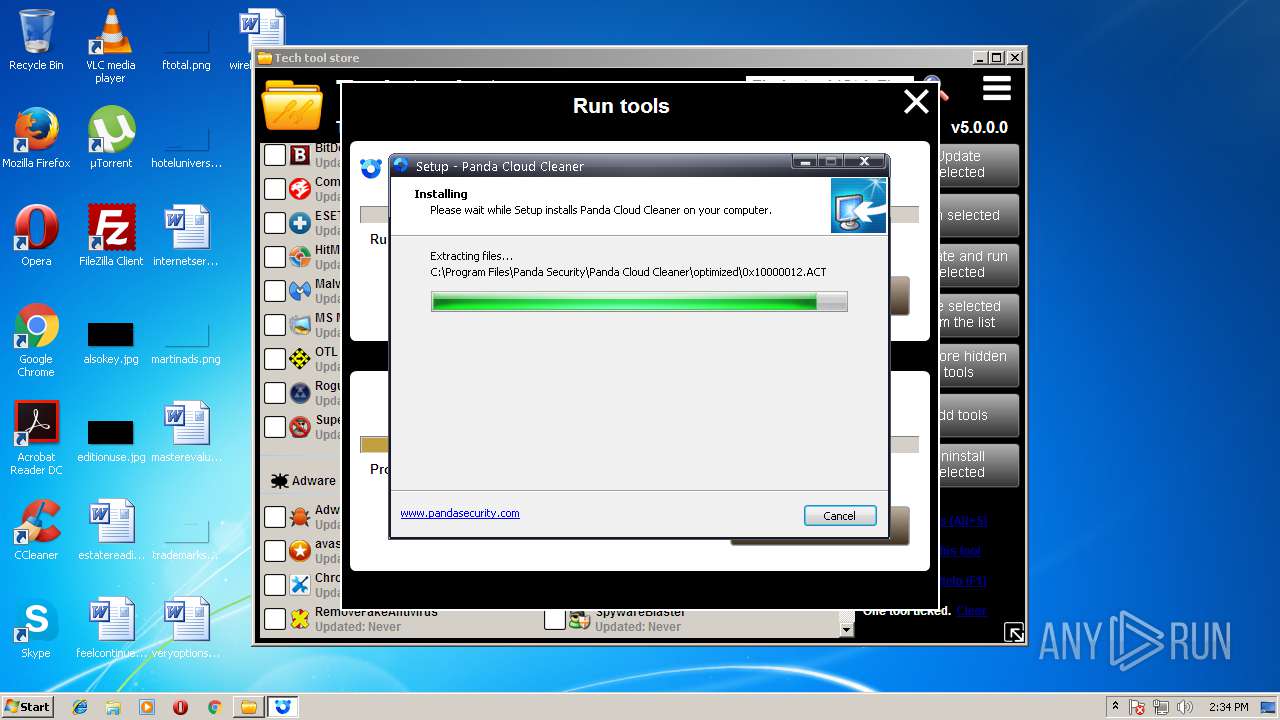1280x720 pixels.
Task: Click the Panda setup taskbar button
Action: click(x=282, y=707)
